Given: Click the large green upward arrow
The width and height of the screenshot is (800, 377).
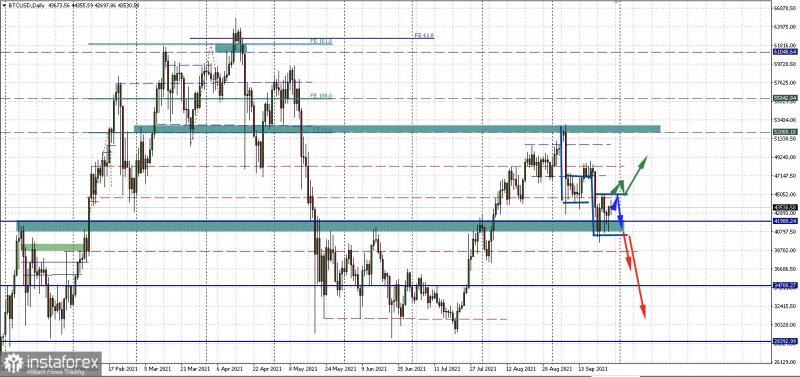Looking at the screenshot, I should click(636, 175).
